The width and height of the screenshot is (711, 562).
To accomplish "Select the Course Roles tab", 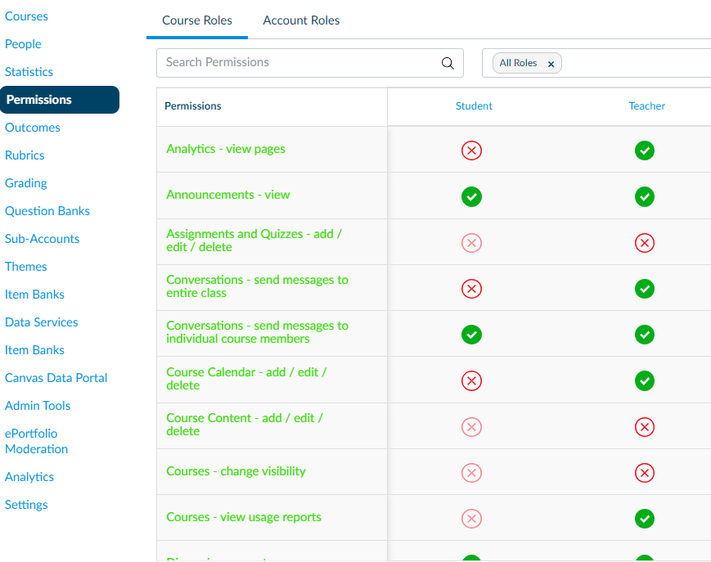I will [196, 20].
